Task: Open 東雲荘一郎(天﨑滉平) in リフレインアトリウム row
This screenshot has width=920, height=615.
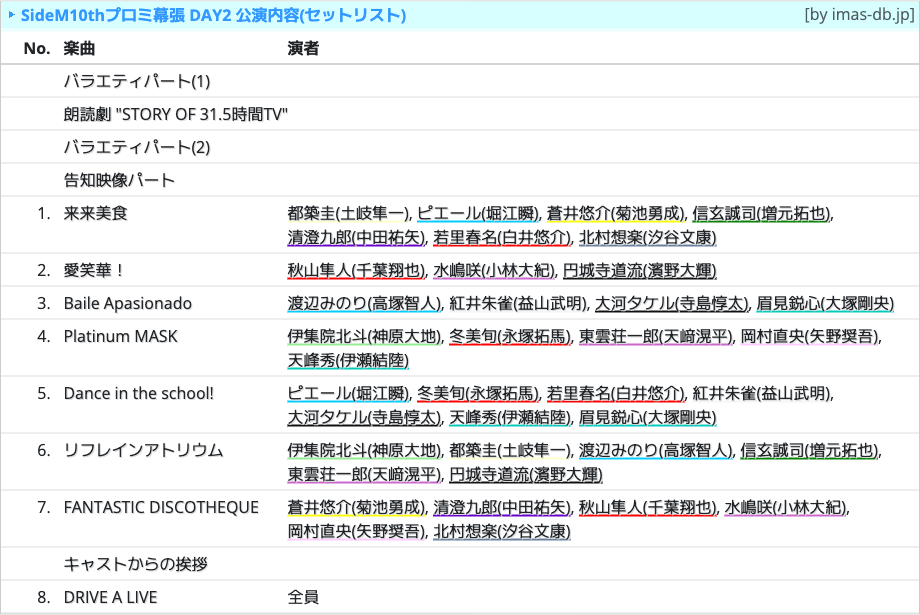Action: [364, 474]
